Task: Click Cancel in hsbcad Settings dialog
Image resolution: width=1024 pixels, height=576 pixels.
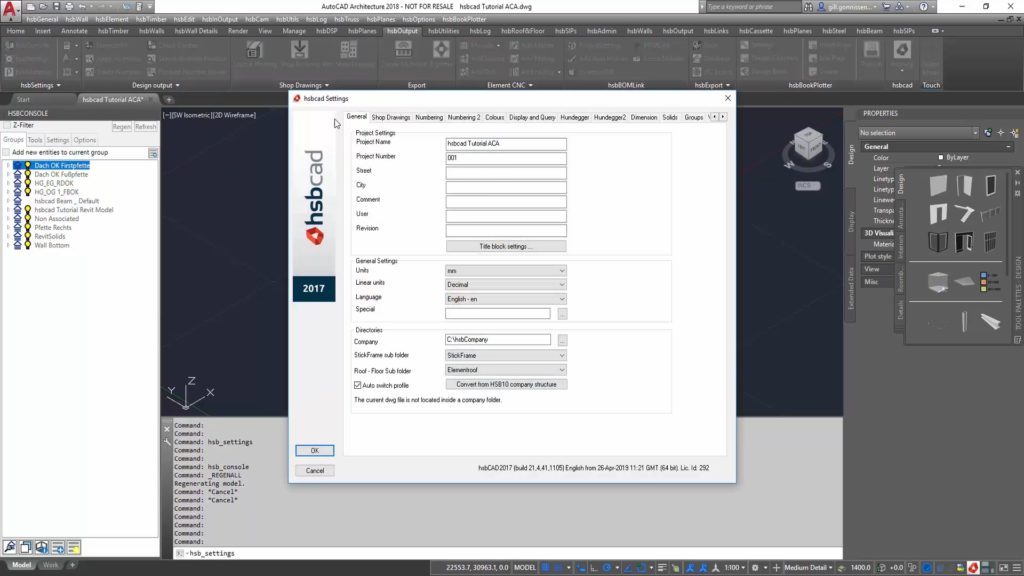Action: point(315,470)
